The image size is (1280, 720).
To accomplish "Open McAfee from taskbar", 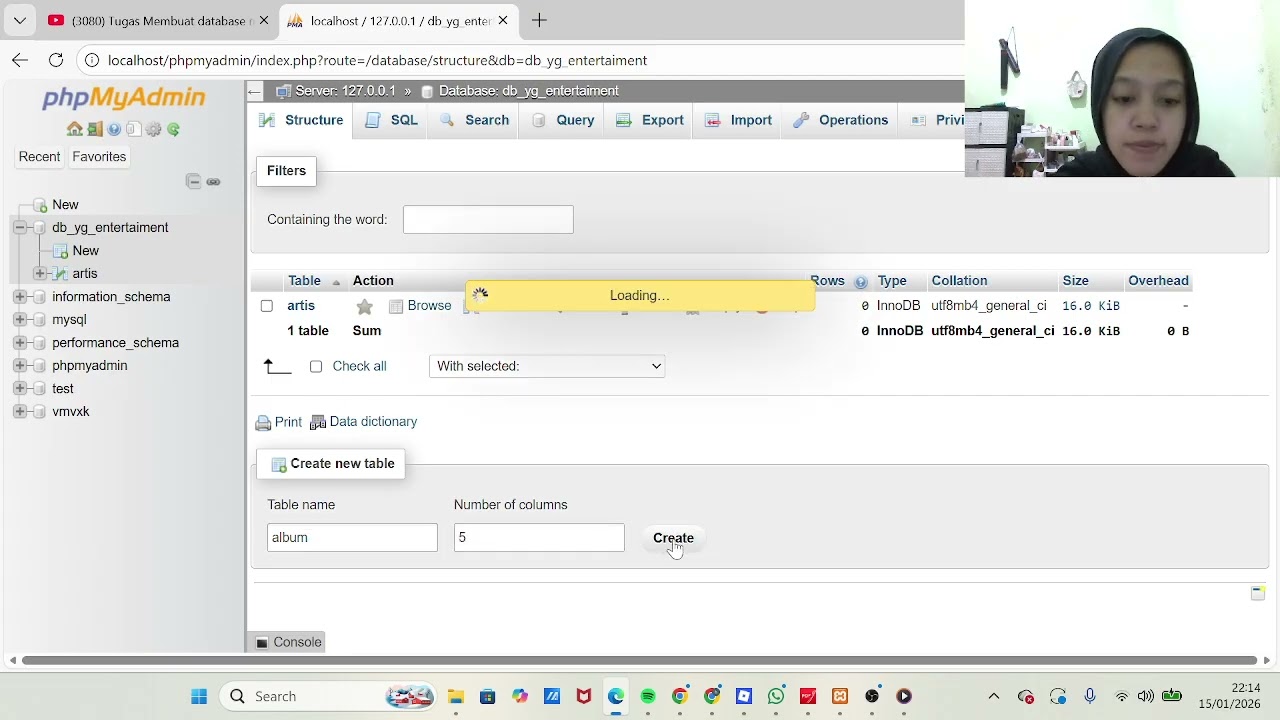I will point(584,696).
